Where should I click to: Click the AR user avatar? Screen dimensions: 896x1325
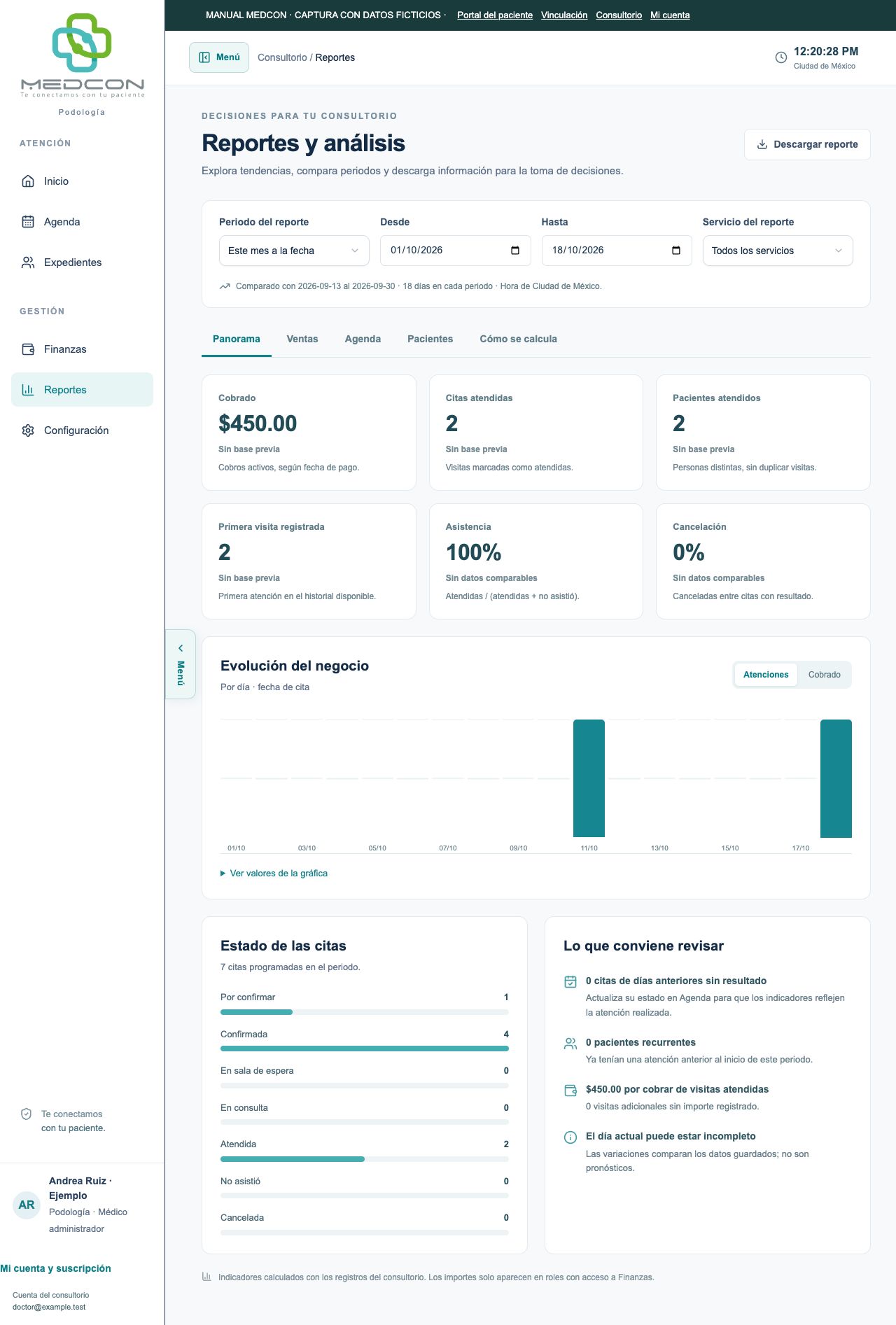pyautogui.click(x=27, y=1205)
